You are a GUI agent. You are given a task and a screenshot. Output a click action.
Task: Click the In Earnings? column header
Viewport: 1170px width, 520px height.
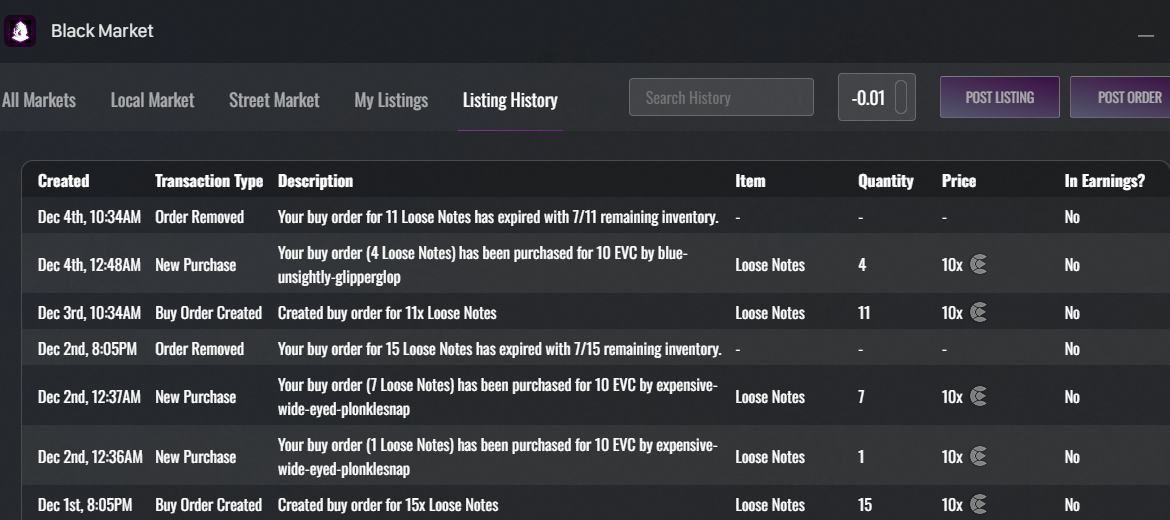1104,181
